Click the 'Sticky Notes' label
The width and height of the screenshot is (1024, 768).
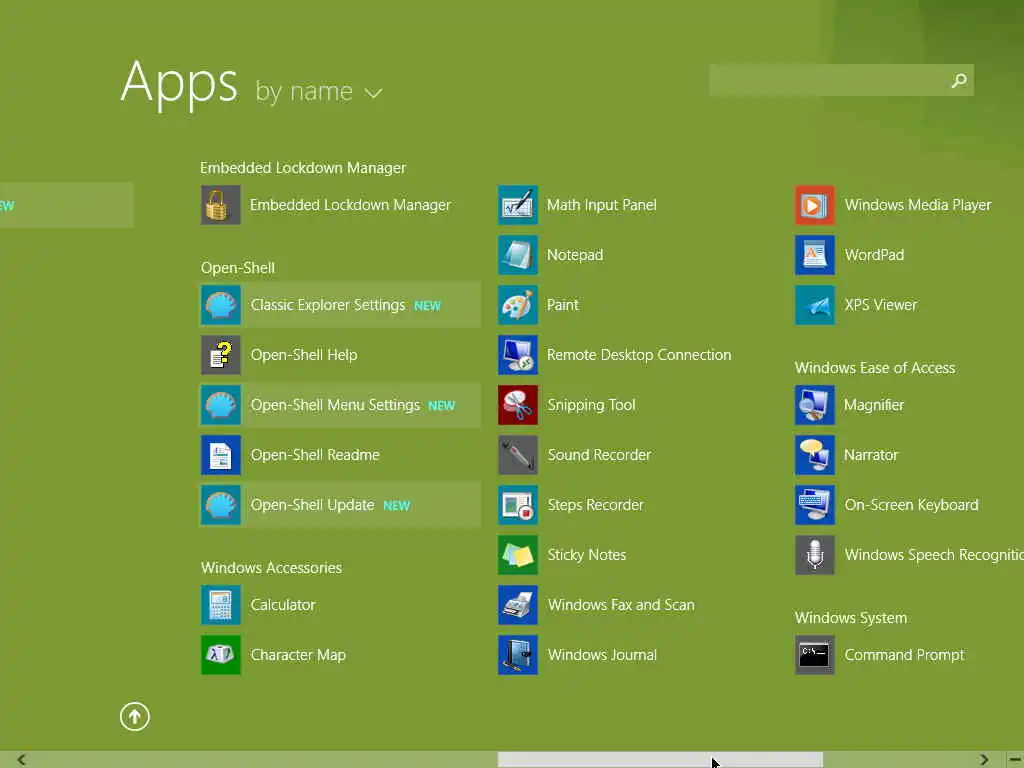pos(587,555)
